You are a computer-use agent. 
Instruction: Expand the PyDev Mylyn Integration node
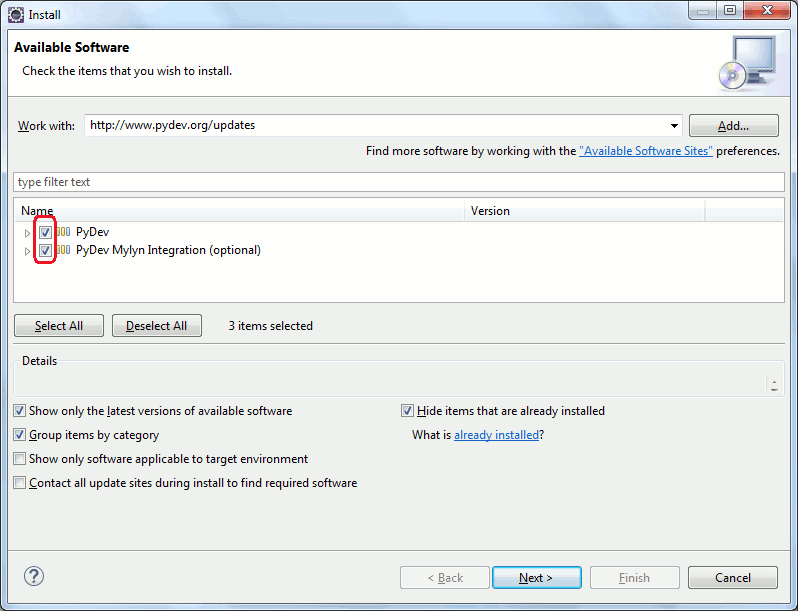click(27, 251)
